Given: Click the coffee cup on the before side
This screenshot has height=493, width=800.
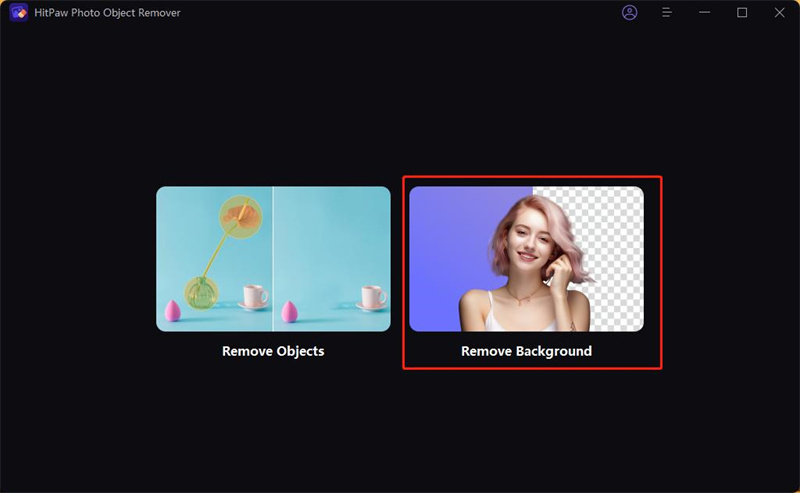Looking at the screenshot, I should point(255,297).
